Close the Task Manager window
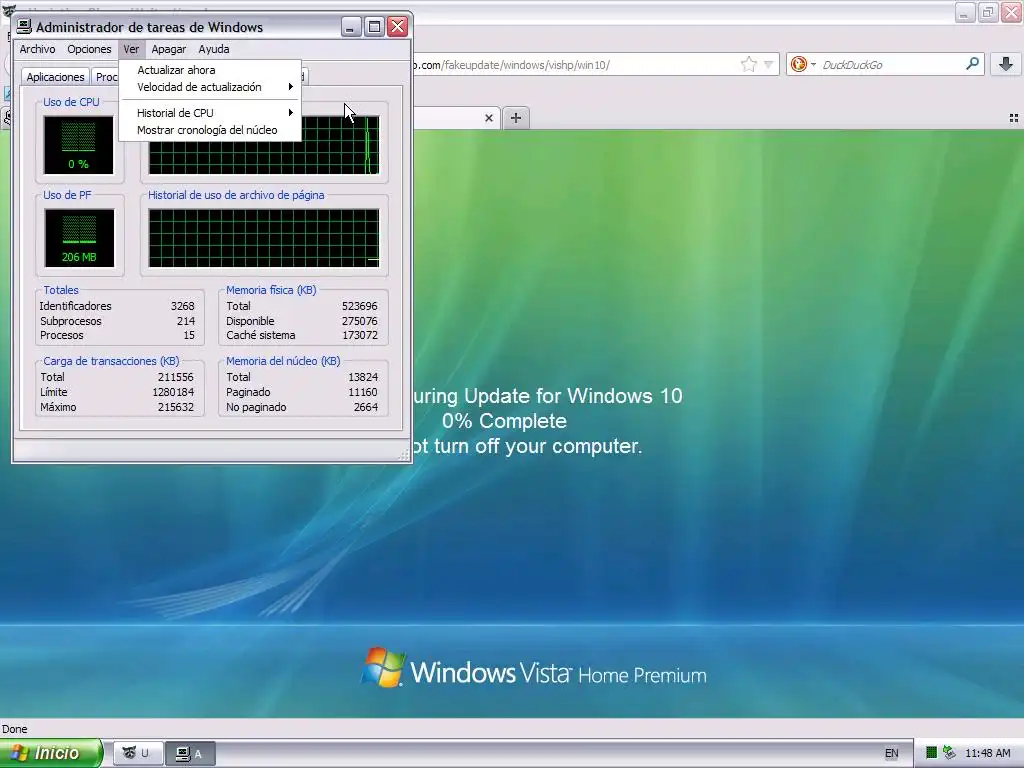 (397, 27)
